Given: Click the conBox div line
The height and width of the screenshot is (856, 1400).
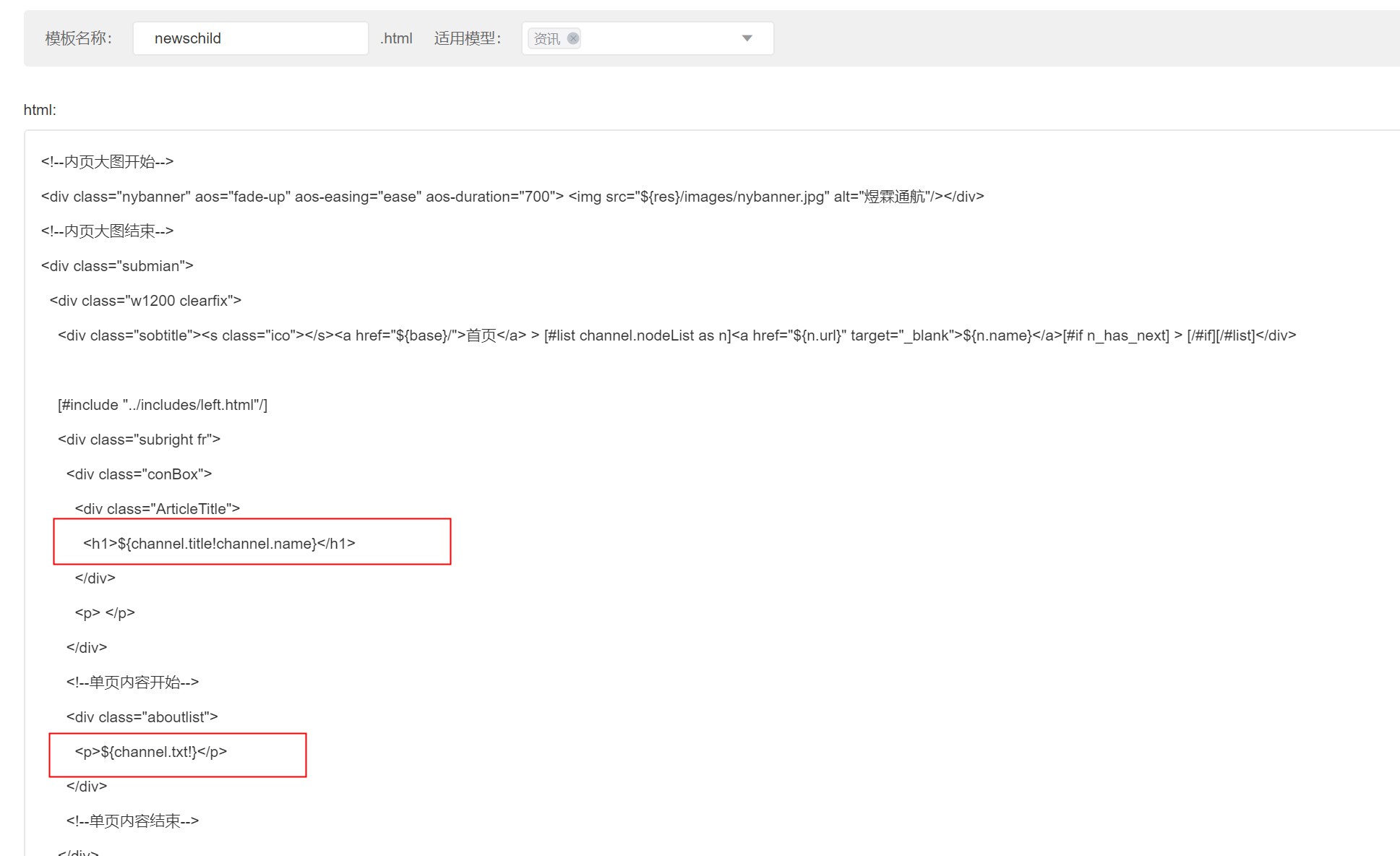Looking at the screenshot, I should tap(139, 474).
